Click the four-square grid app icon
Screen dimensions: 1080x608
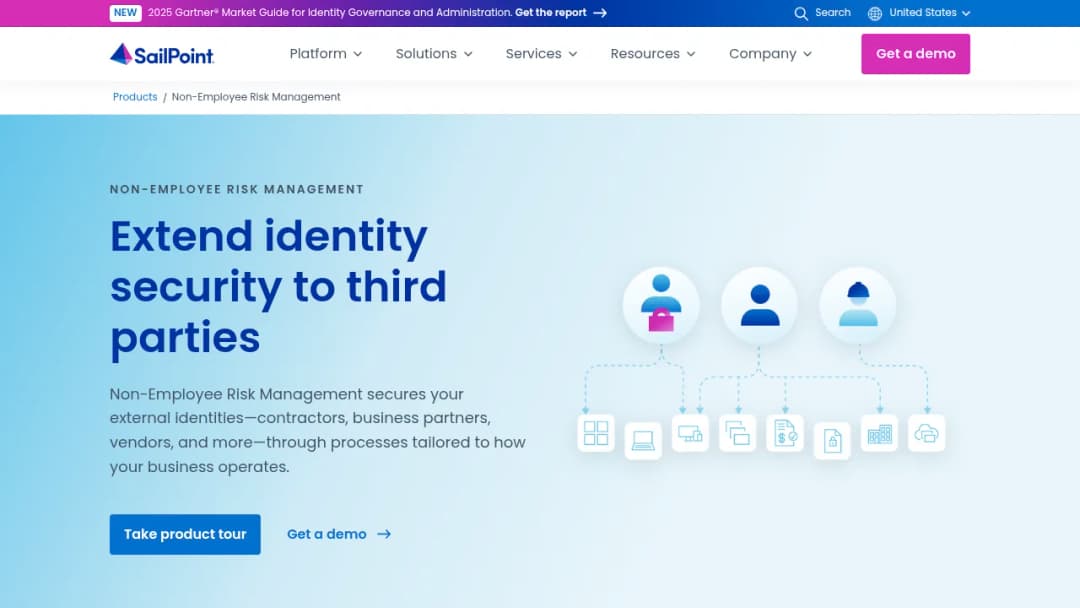tap(596, 433)
